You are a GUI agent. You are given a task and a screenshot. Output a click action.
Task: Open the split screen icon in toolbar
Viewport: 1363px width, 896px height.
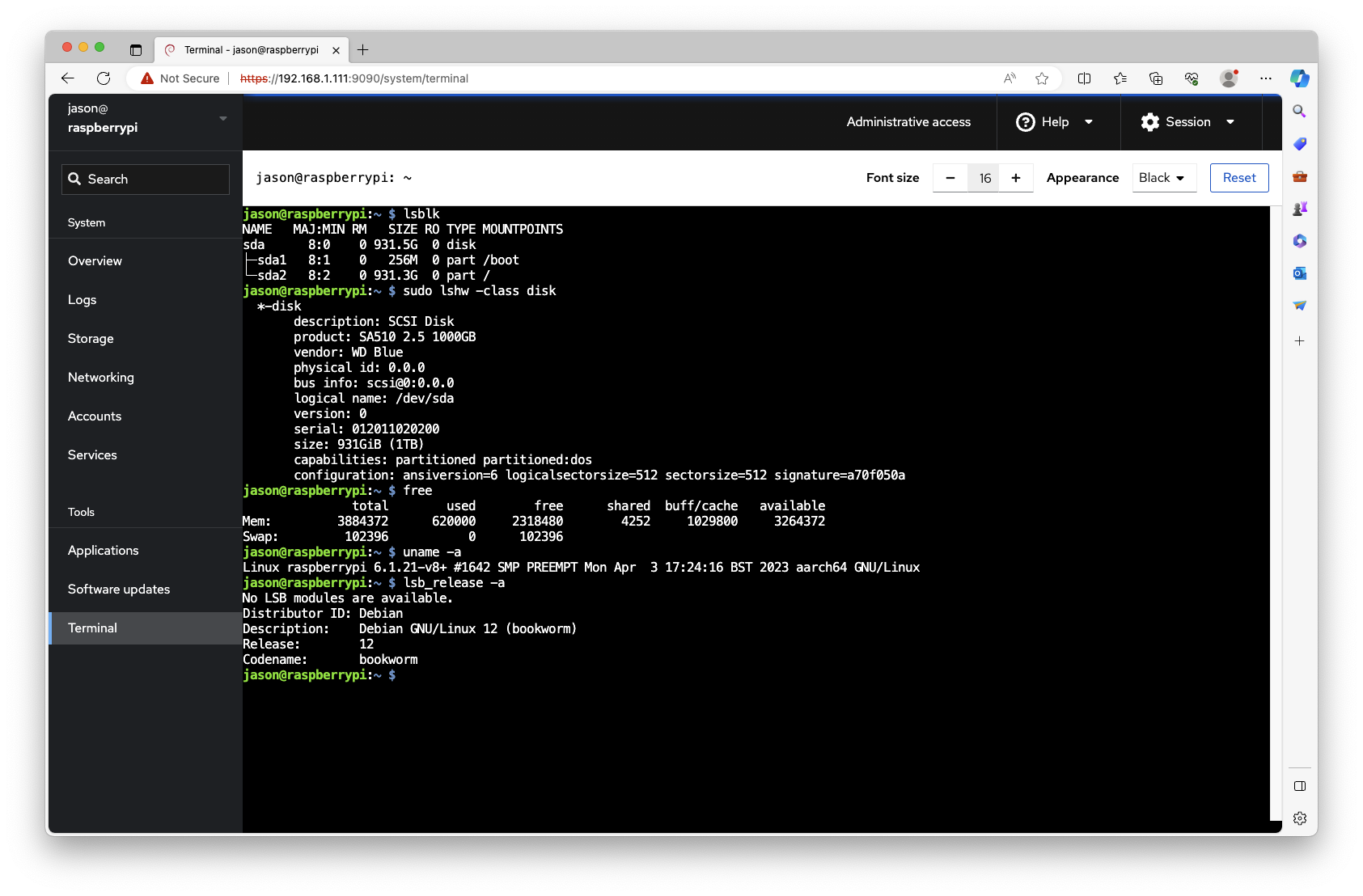(1084, 78)
